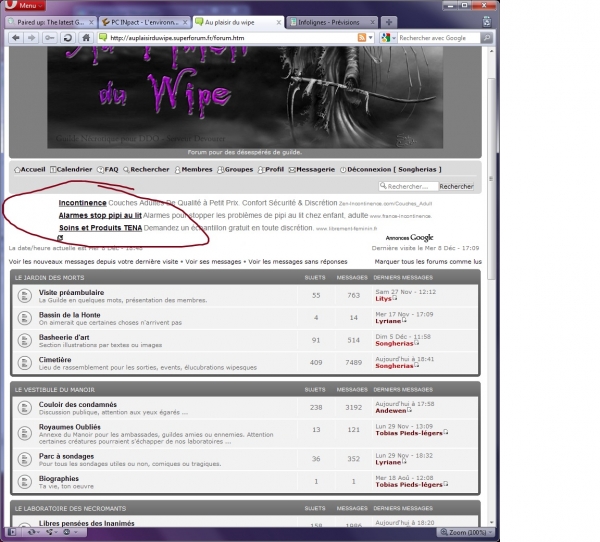The width and height of the screenshot is (600, 542).
Task: Open the password wand key icon
Action: [x=50, y=38]
